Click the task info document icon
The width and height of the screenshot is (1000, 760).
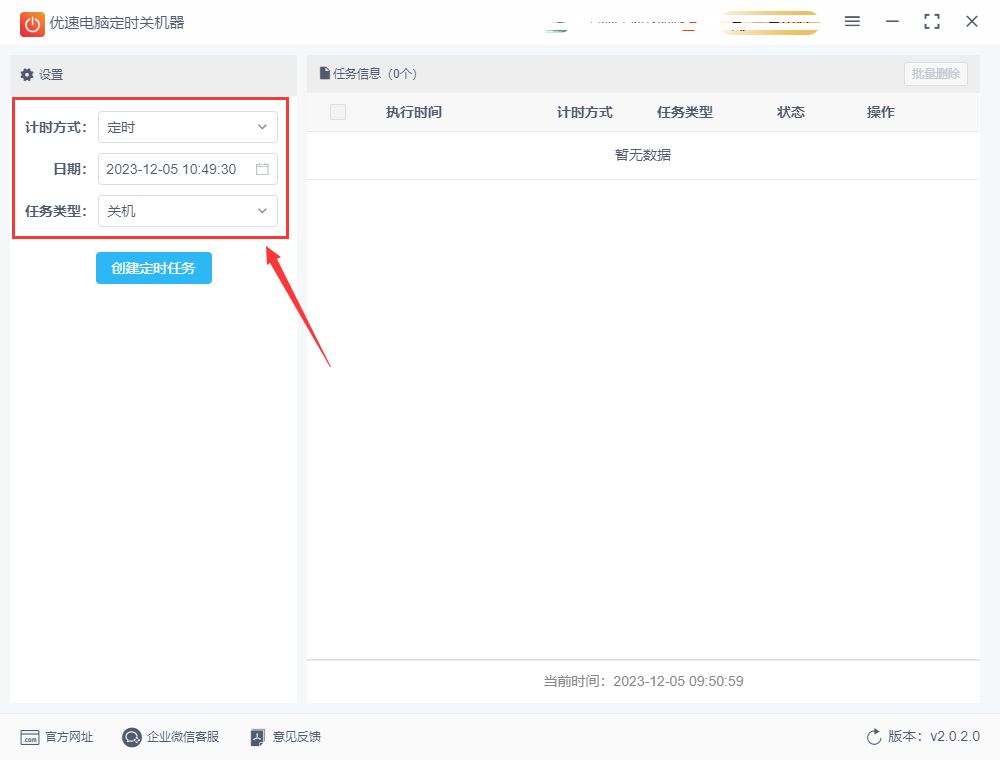tap(325, 73)
